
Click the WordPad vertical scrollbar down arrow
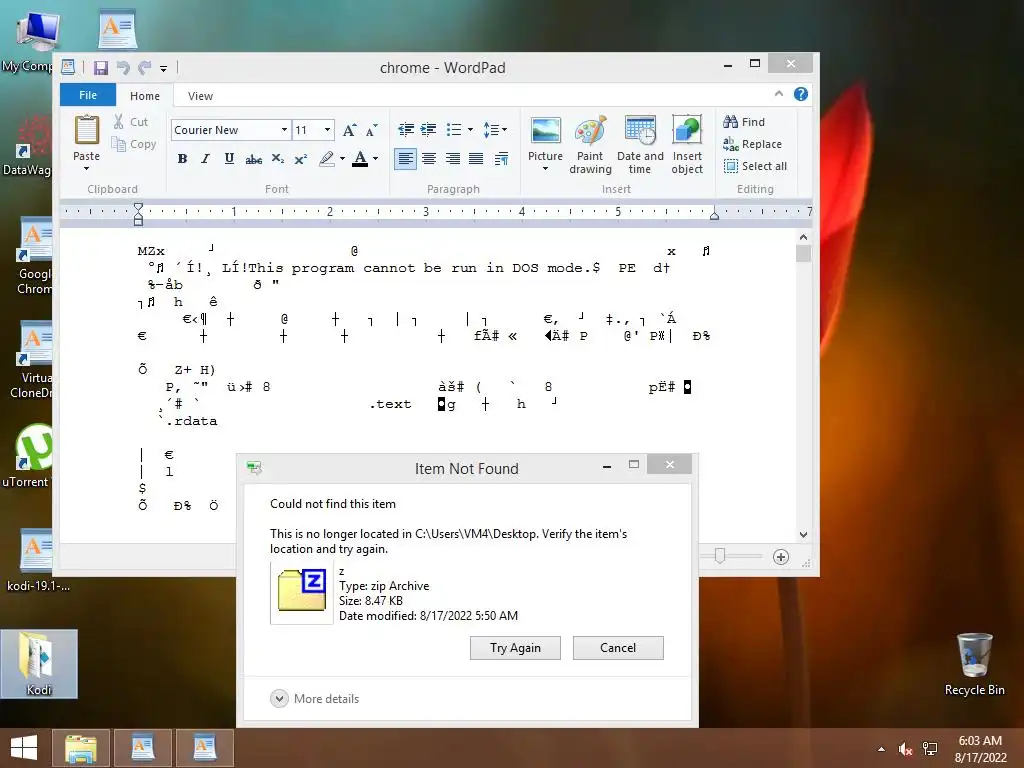(x=803, y=534)
